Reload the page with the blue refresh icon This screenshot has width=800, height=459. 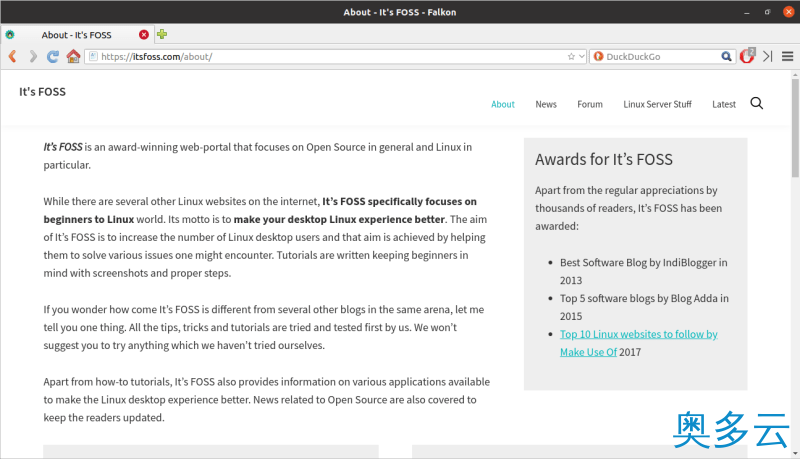coord(53,56)
